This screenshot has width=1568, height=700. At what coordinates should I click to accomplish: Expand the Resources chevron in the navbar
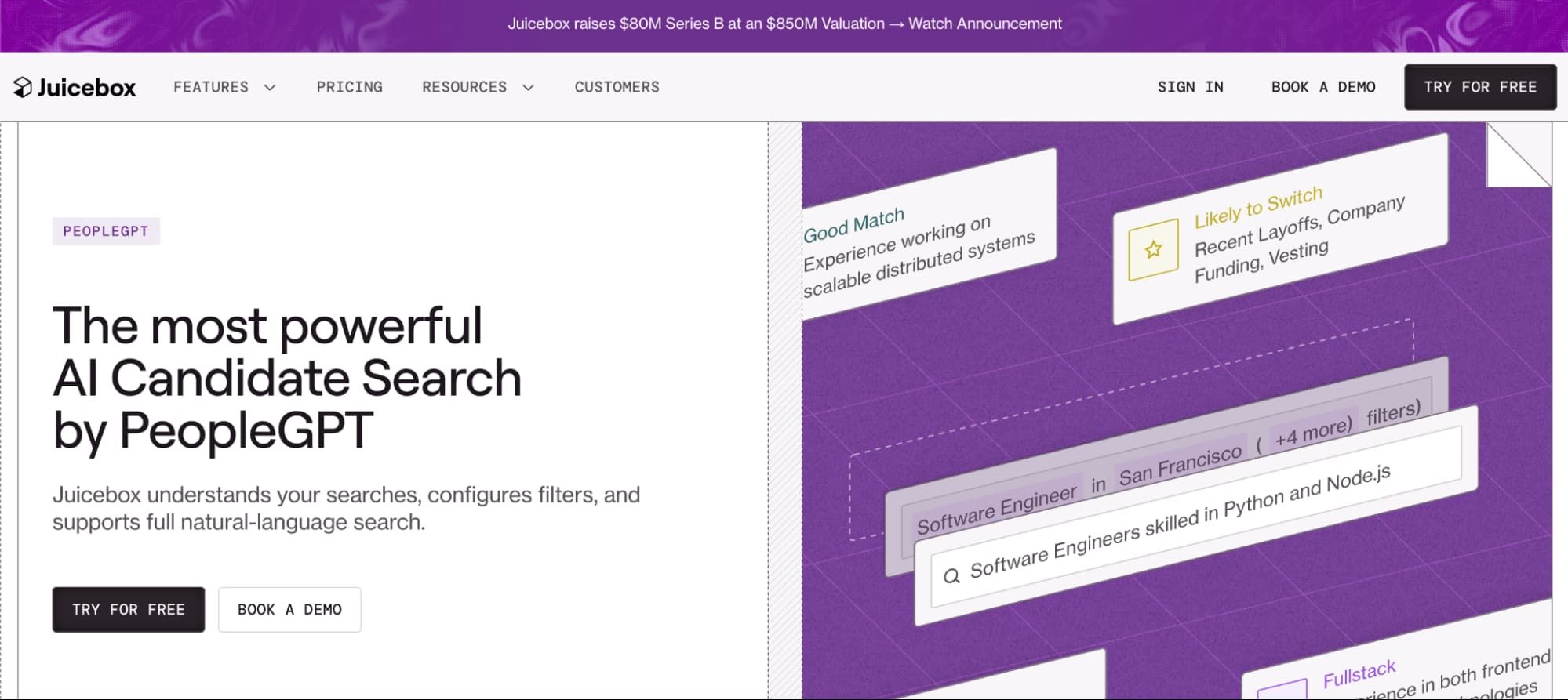click(528, 88)
